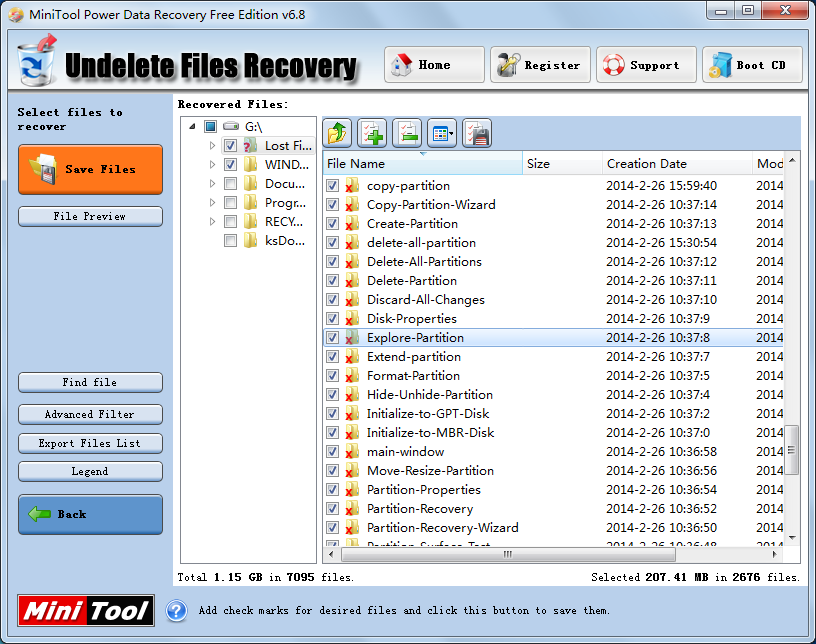Click the horizontal scrollbar right arrow
The image size is (816, 644).
774,554
